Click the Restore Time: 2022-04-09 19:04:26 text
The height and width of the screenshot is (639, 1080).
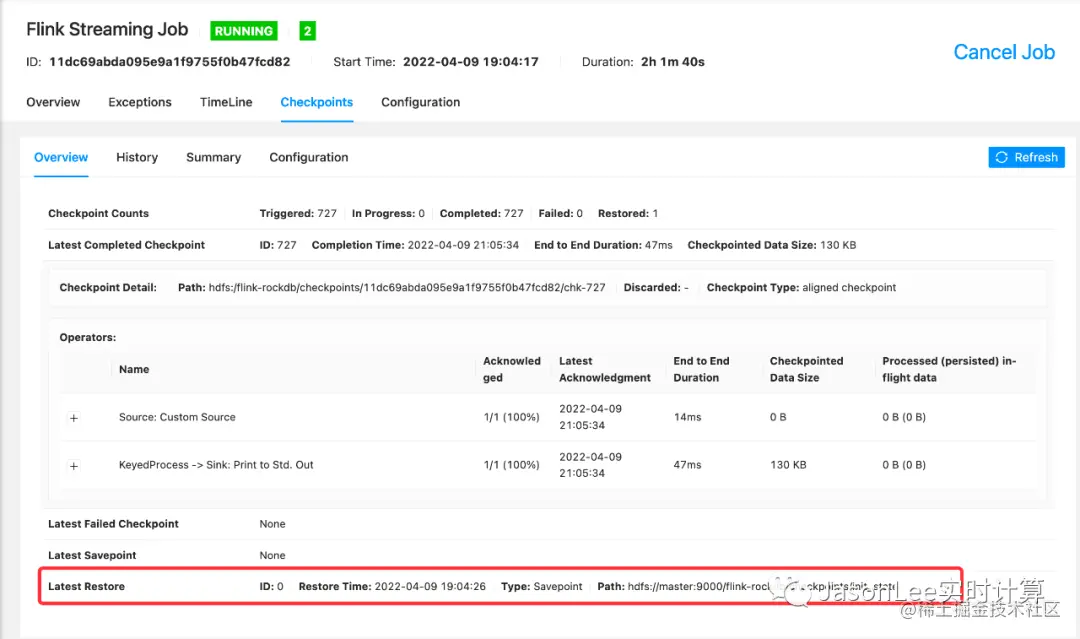tap(392, 587)
